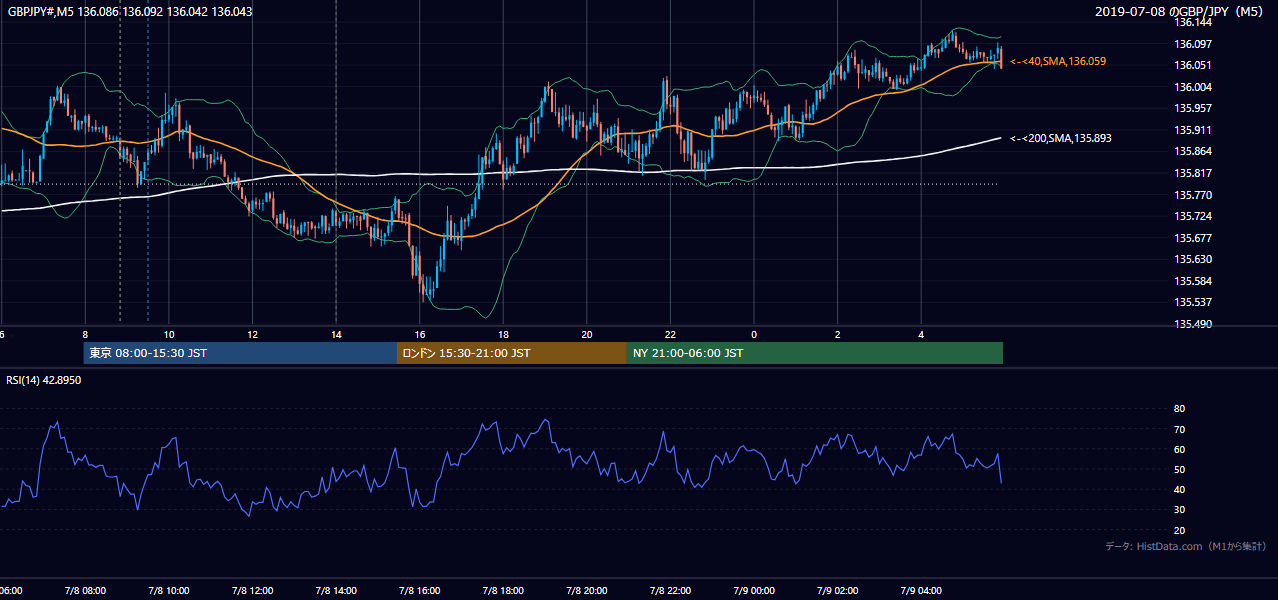
Task: Click hour mark 14 under price chart
Action: 337,334
